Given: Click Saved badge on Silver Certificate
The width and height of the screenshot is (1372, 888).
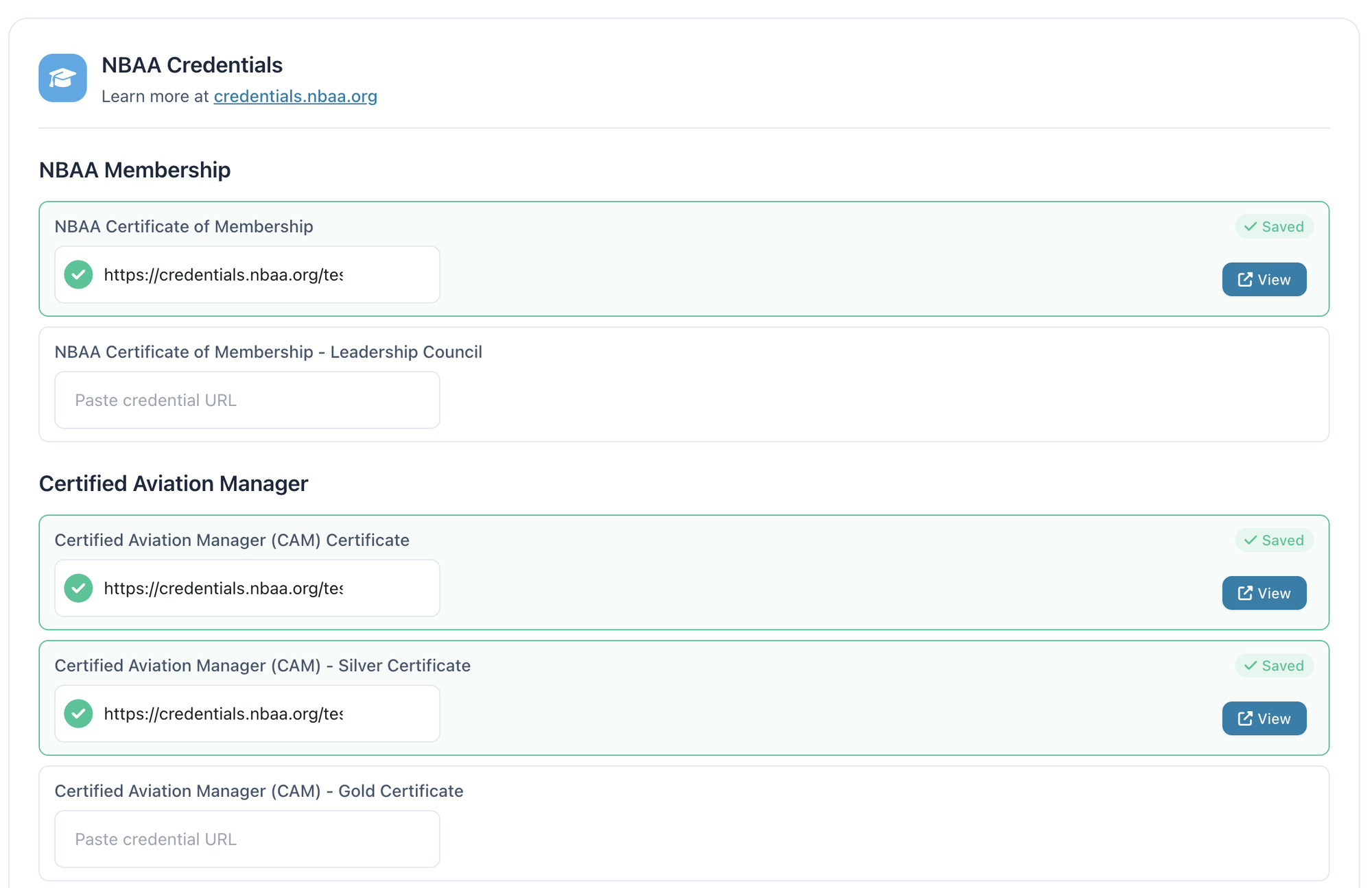Looking at the screenshot, I should pos(1274,666).
